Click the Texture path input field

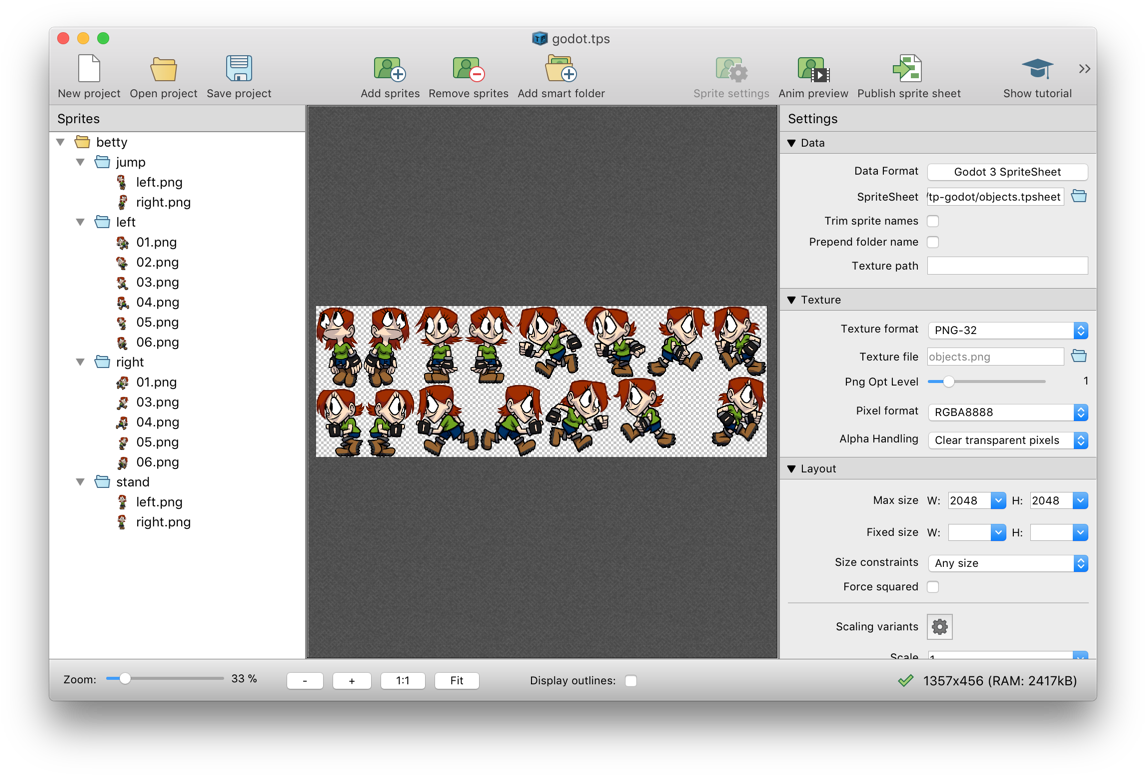coord(1008,266)
